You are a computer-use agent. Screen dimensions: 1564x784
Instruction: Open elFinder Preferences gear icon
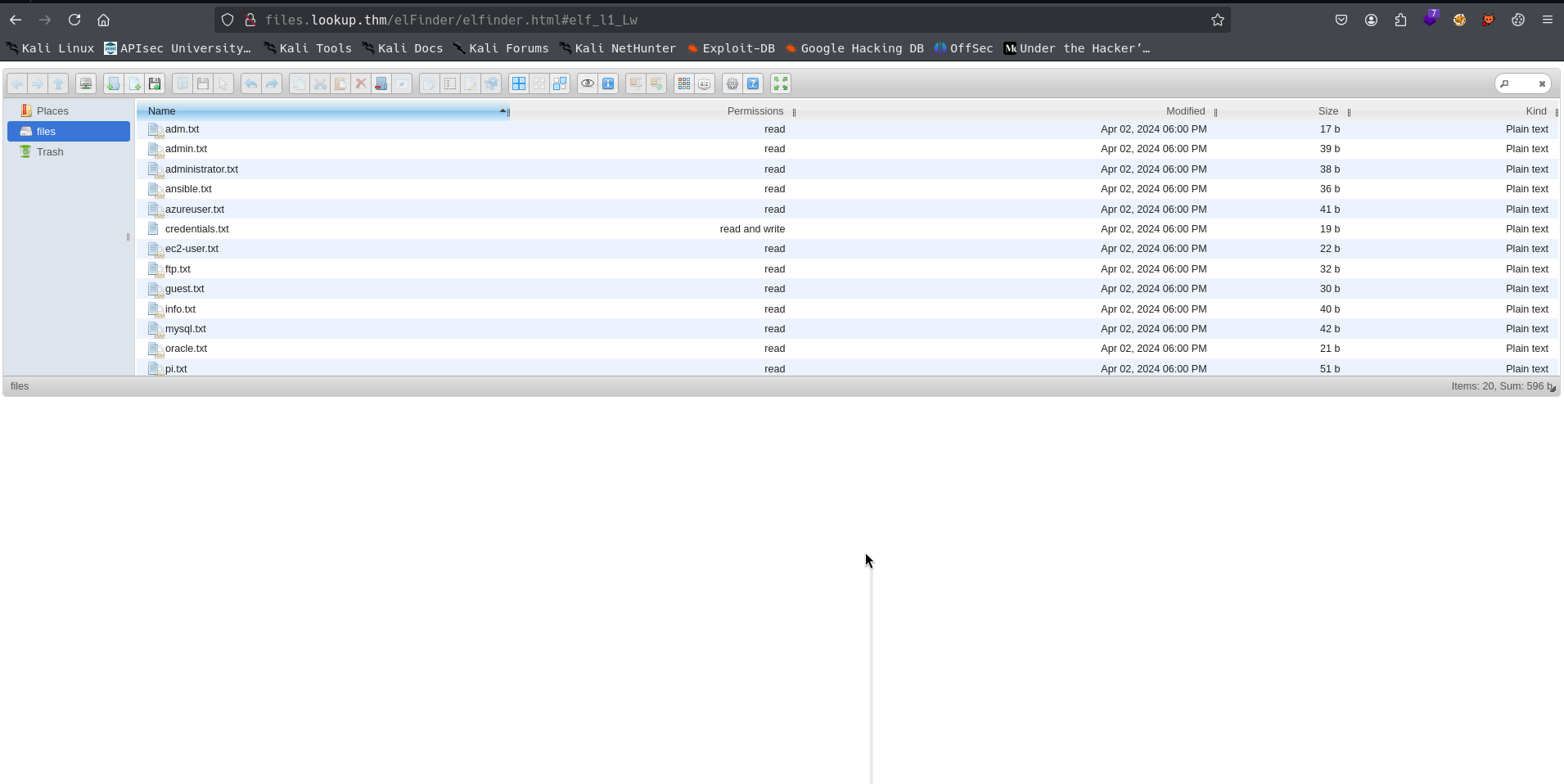click(732, 83)
